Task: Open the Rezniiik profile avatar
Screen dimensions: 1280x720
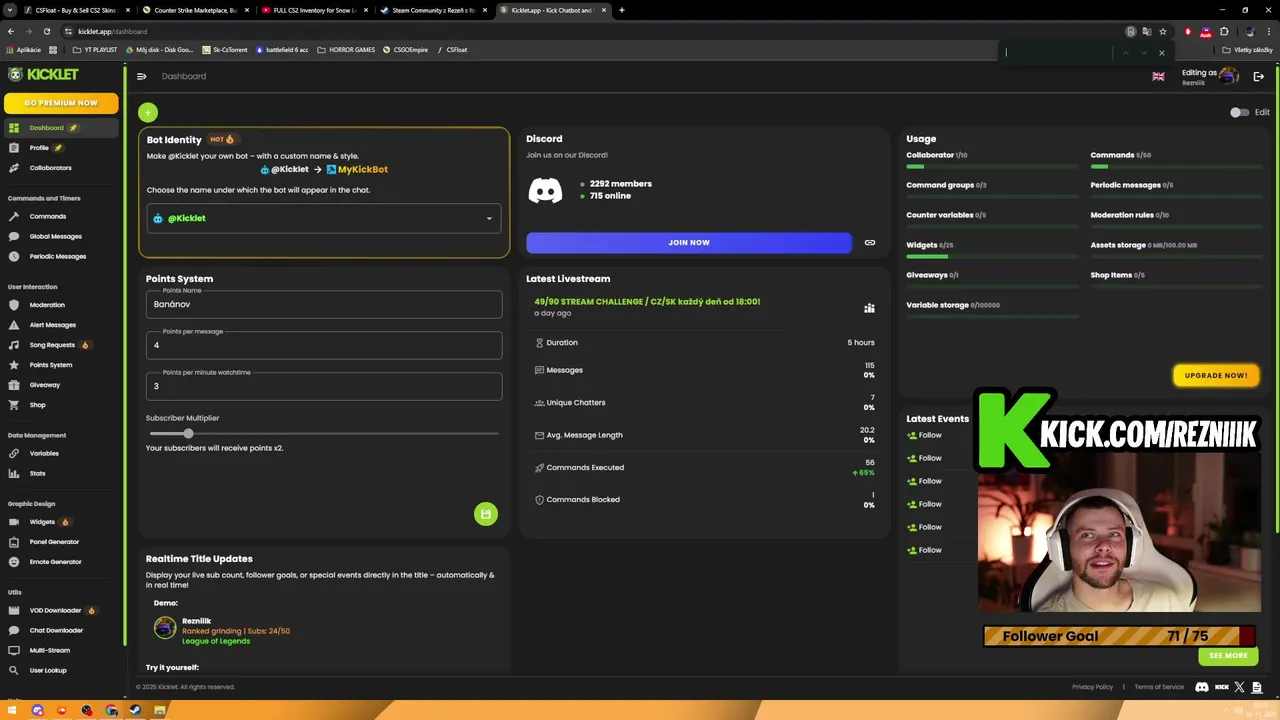Action: 1229,76
